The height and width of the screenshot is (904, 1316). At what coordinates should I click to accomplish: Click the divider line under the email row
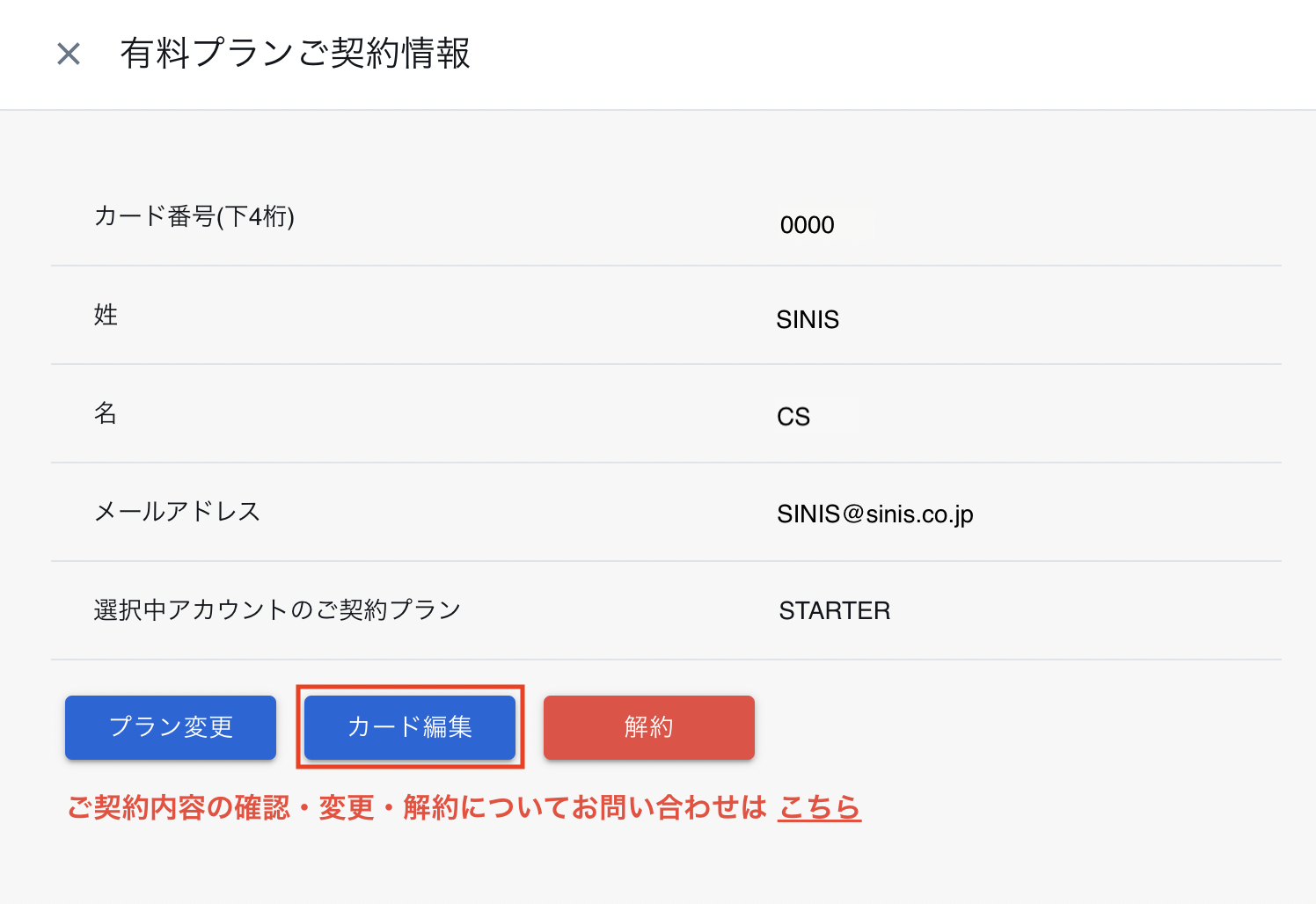point(666,561)
